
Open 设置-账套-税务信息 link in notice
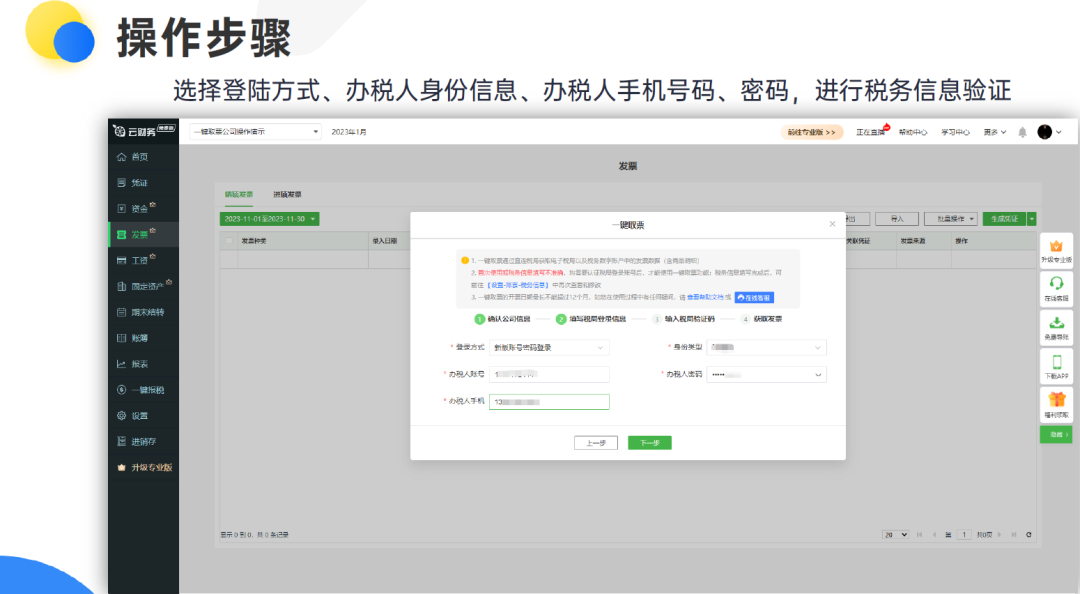point(518,285)
